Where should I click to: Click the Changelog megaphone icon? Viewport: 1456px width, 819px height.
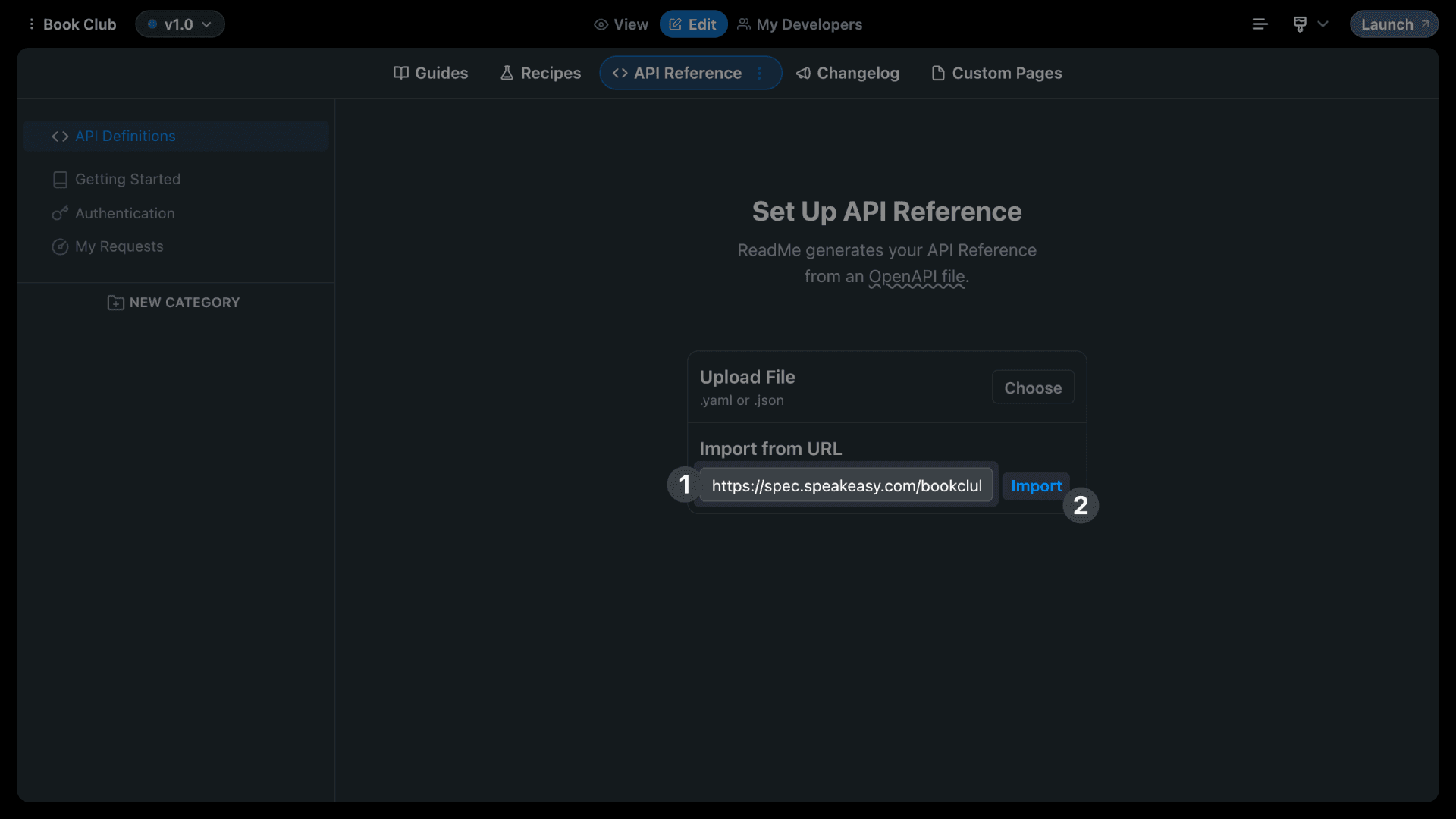[803, 73]
